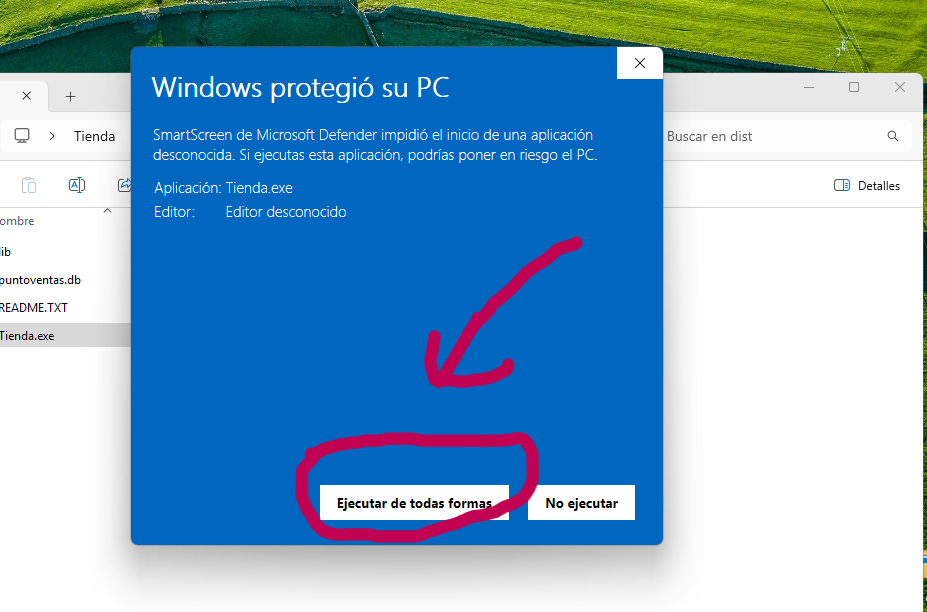Image resolution: width=927 pixels, height=612 pixels.
Task: Select the lib folder item
Action: [65, 252]
